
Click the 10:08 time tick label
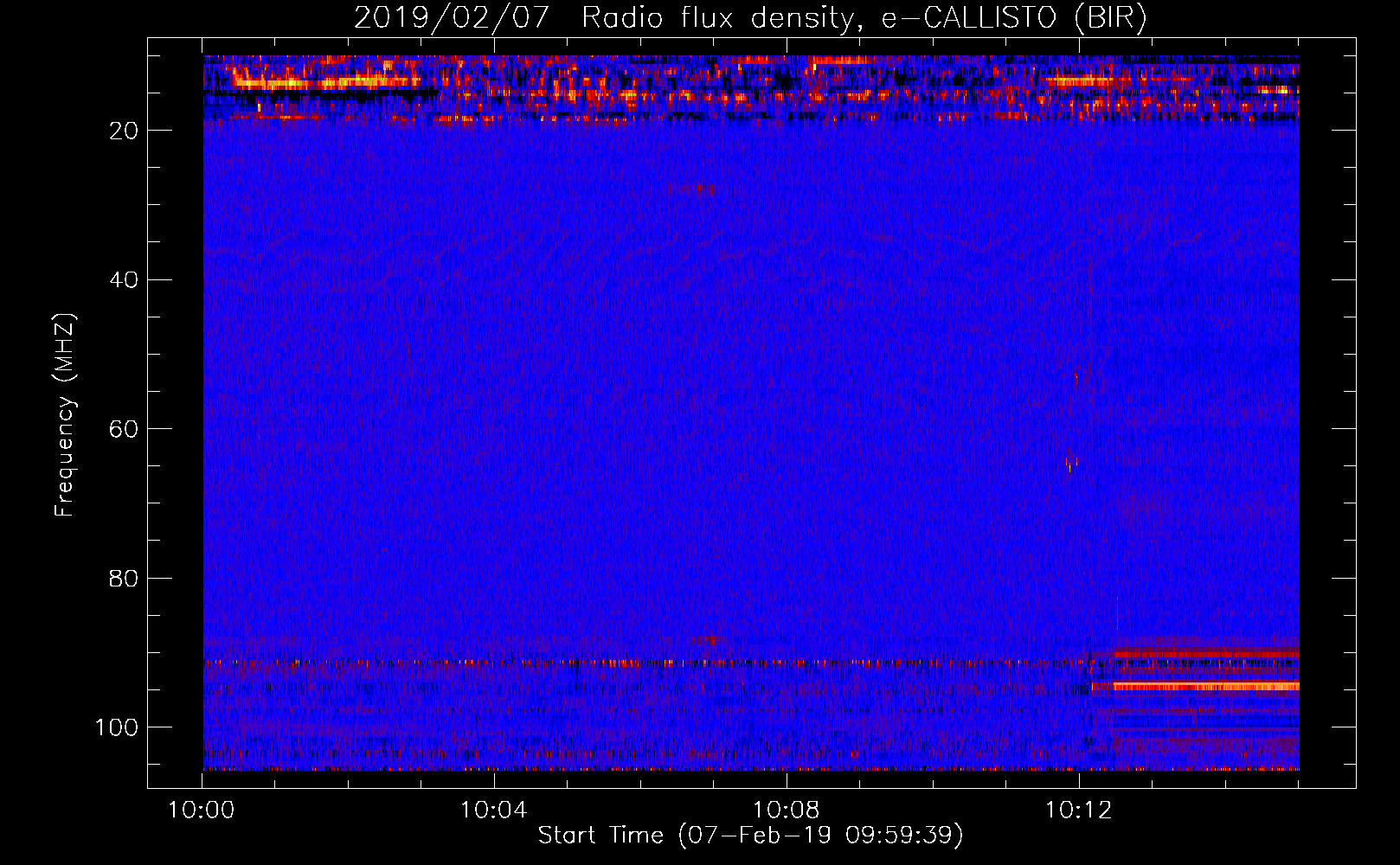click(787, 811)
